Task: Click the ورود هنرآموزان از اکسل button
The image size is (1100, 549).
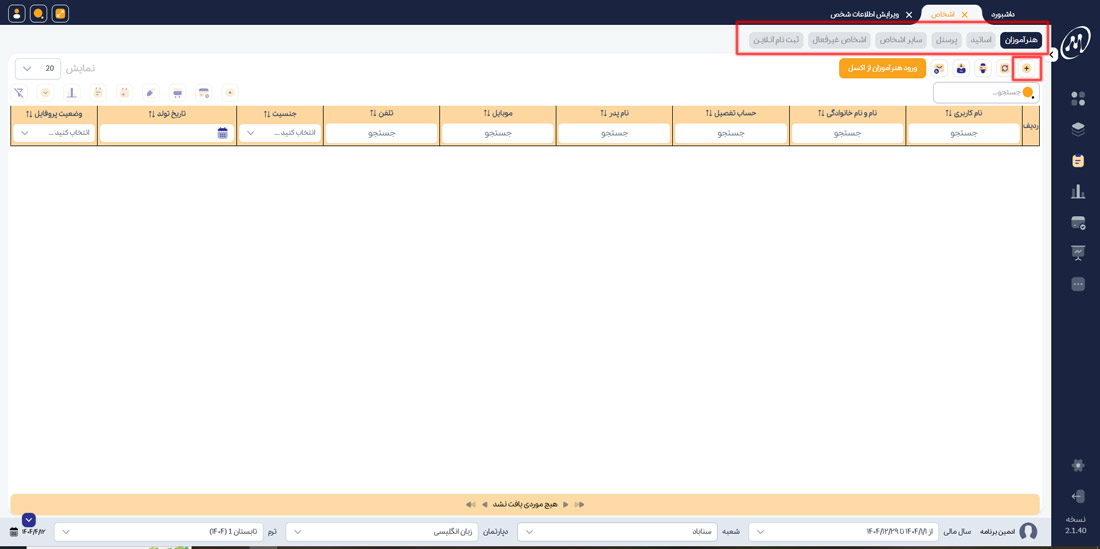Action: [x=882, y=68]
